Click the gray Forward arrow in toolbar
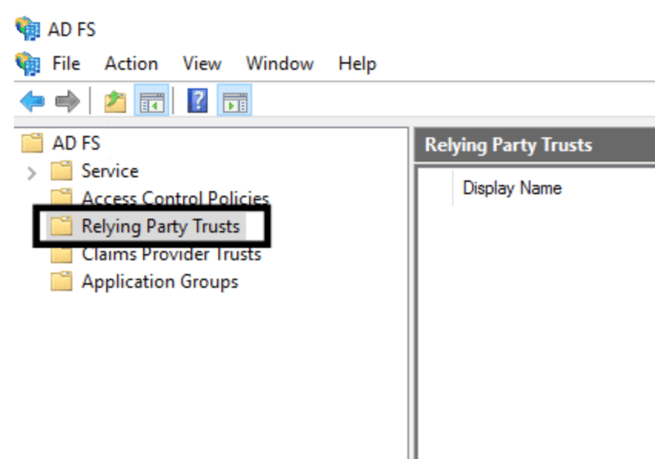Image resolution: width=655 pixels, height=459 pixels. (67, 101)
